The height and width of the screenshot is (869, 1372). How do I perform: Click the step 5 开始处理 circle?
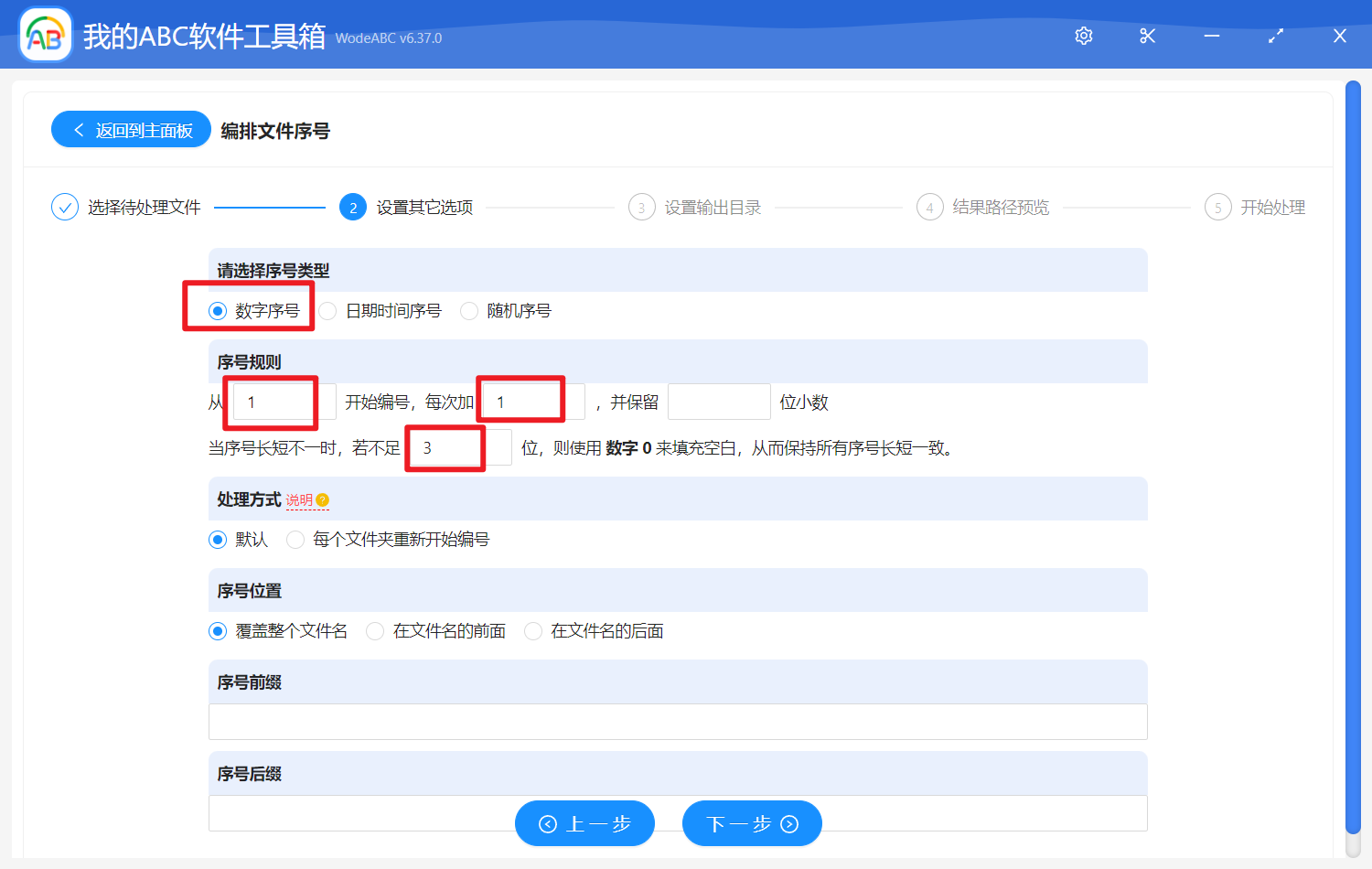click(1217, 208)
